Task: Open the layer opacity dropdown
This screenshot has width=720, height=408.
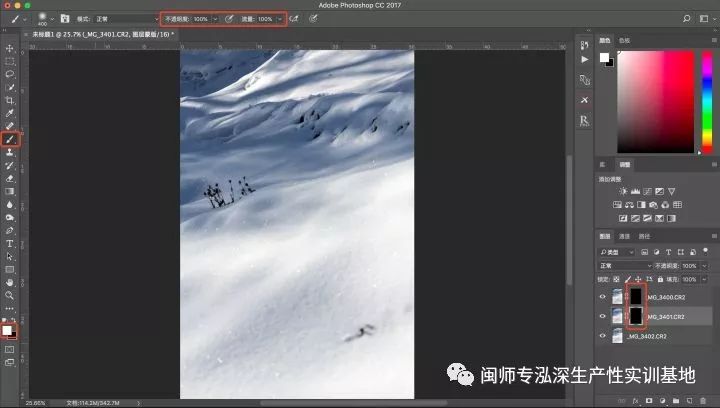Action: 704,266
